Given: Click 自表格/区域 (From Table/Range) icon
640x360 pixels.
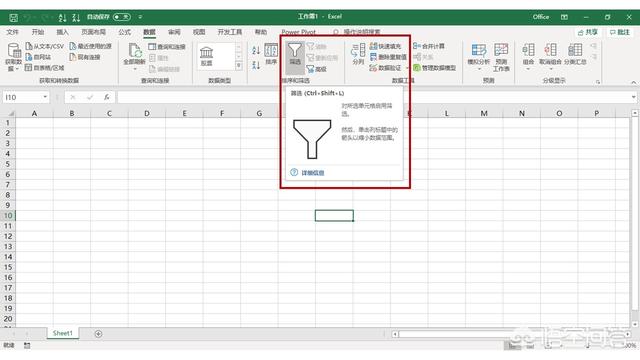Looking at the screenshot, I should [x=29, y=67].
